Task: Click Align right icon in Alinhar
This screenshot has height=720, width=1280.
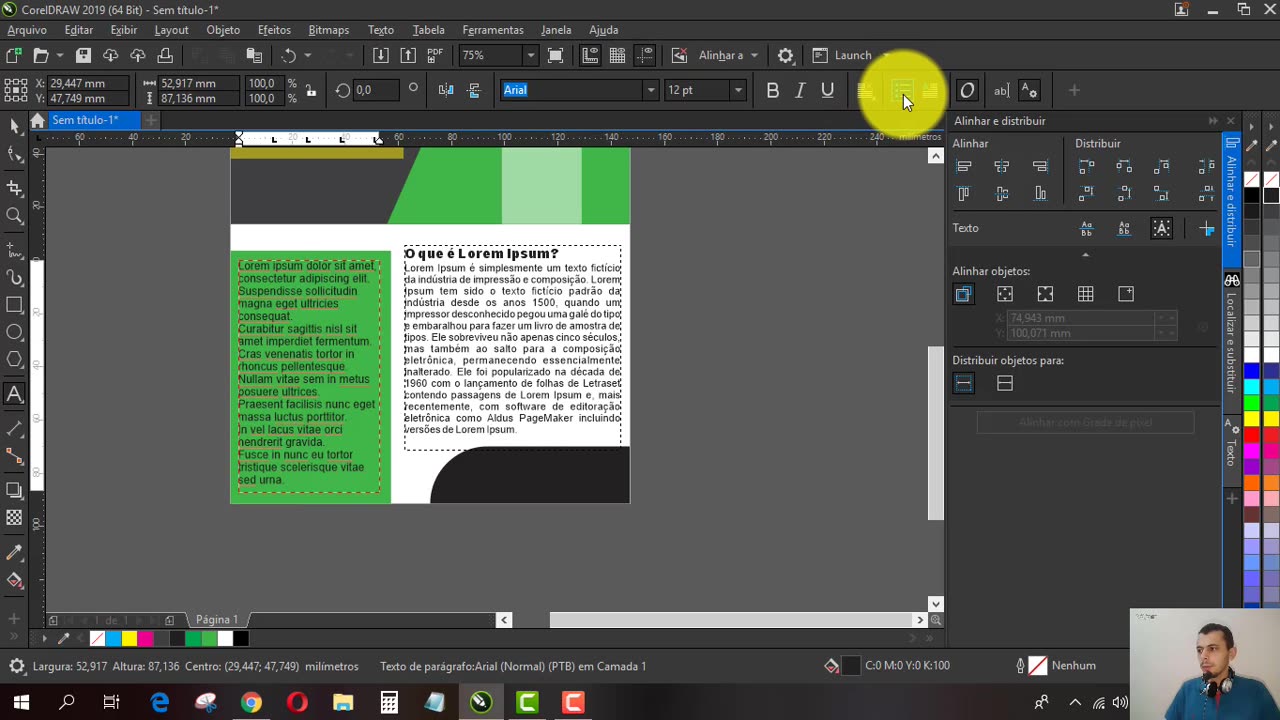Action: (x=1040, y=167)
